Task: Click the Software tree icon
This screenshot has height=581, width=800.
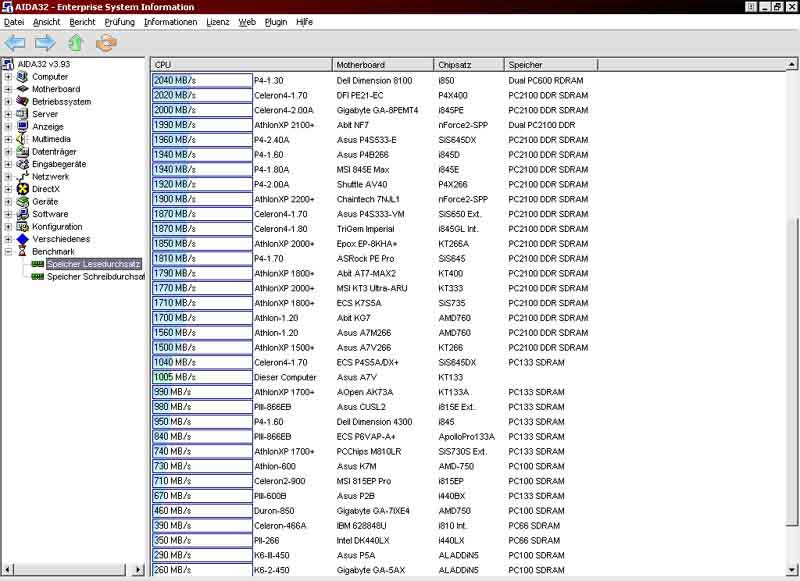Action: (22, 214)
